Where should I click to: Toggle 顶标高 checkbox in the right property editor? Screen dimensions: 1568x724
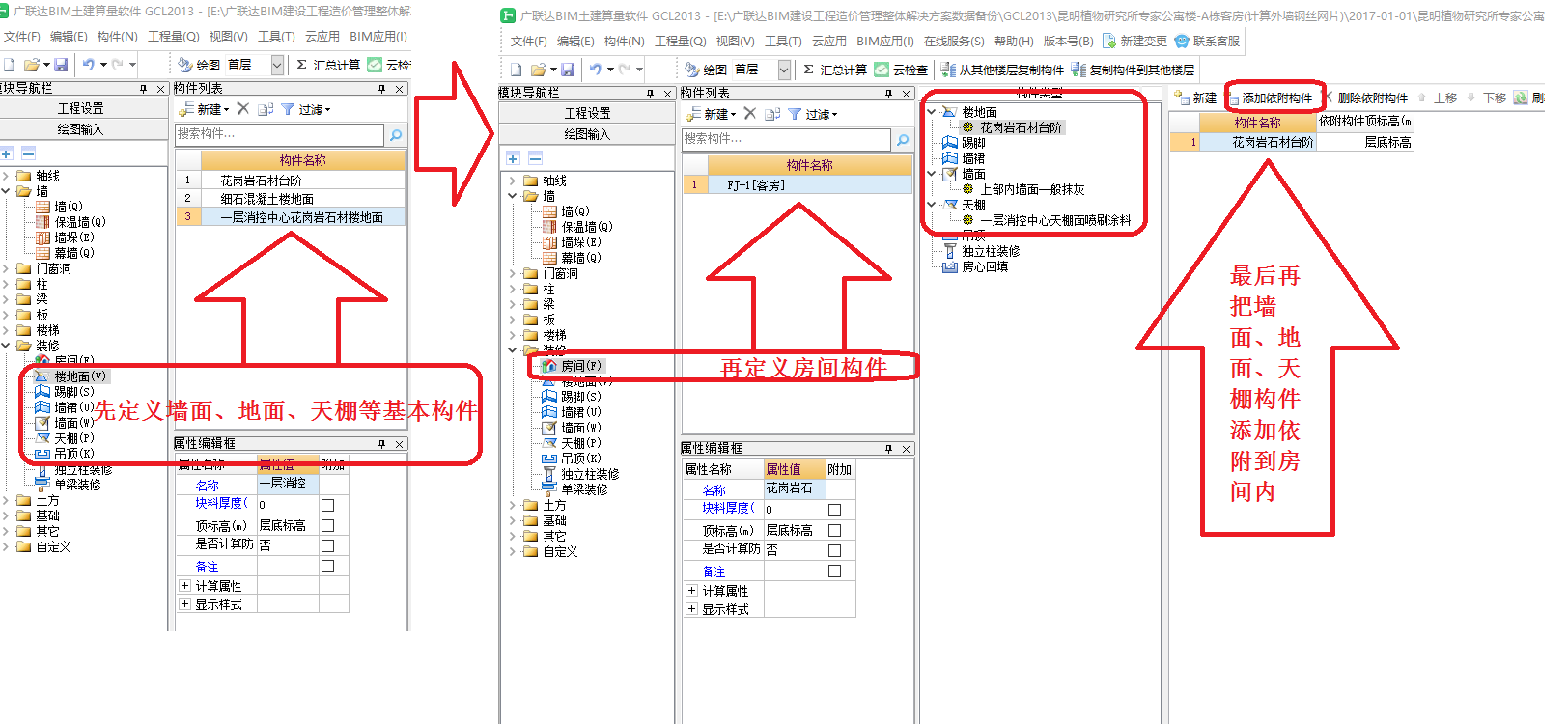834,530
